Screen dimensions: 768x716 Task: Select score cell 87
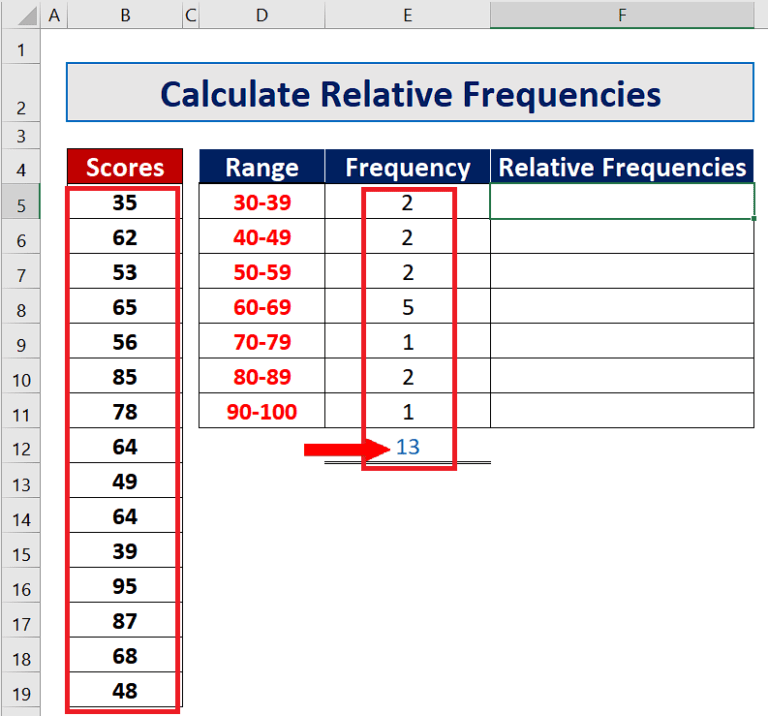coord(125,620)
